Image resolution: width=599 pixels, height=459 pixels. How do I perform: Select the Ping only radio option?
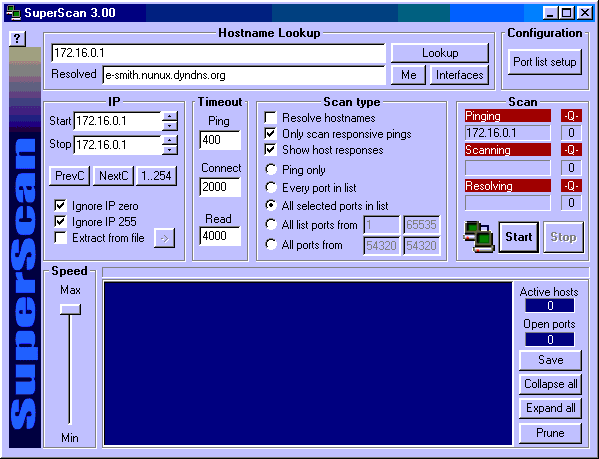[271, 169]
